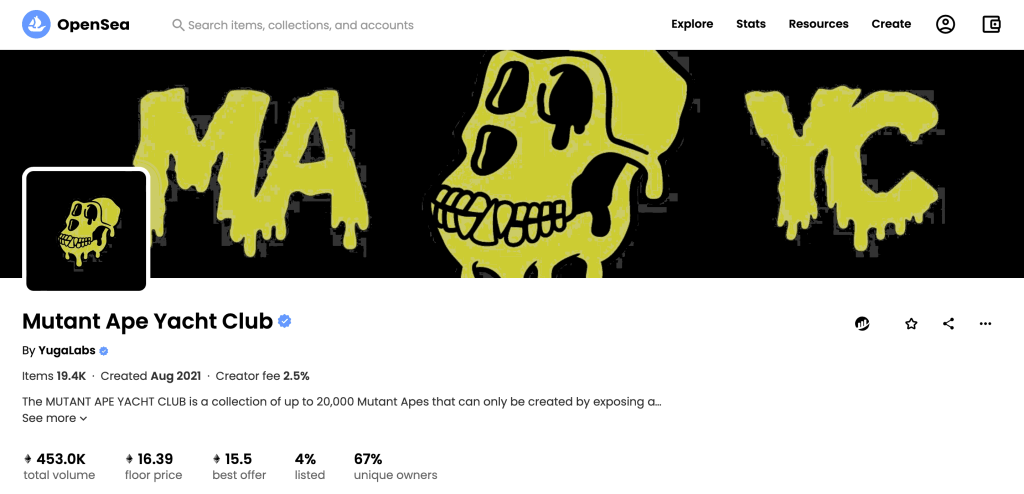Open the account profile icon
Image resolution: width=1024 pixels, height=494 pixels.
click(945, 24)
